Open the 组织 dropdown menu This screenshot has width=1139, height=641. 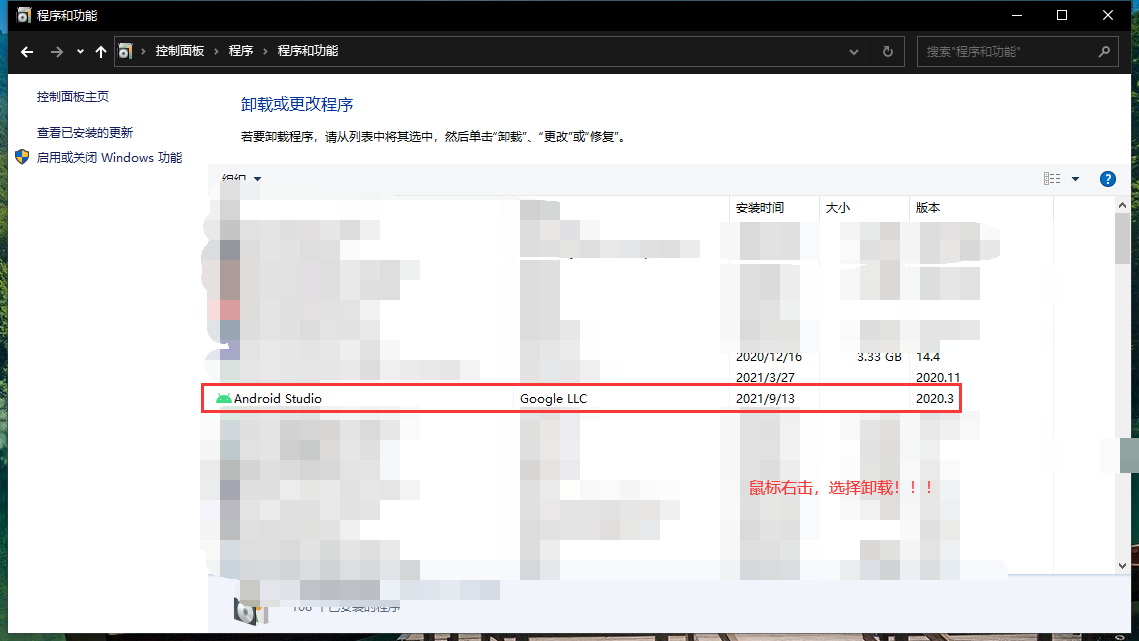pyautogui.click(x=241, y=179)
